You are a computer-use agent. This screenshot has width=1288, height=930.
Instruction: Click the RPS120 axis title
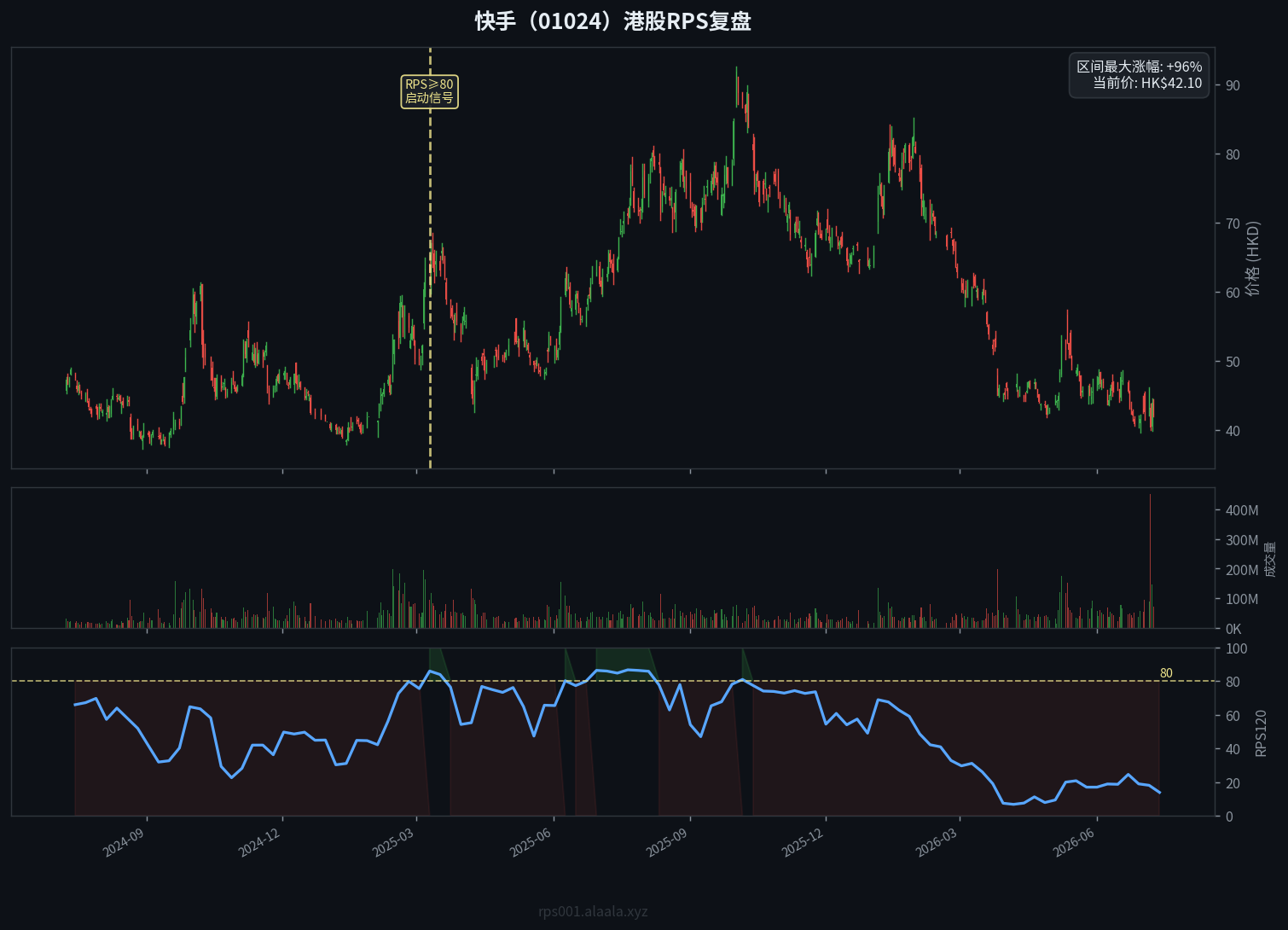1261,733
